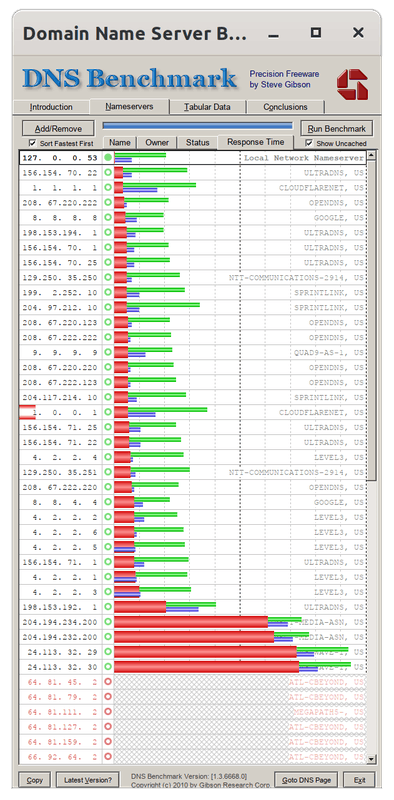Screen dimensions: 394x800
Task: Select the Response Time sub-tab
Action: pyautogui.click(x=256, y=142)
